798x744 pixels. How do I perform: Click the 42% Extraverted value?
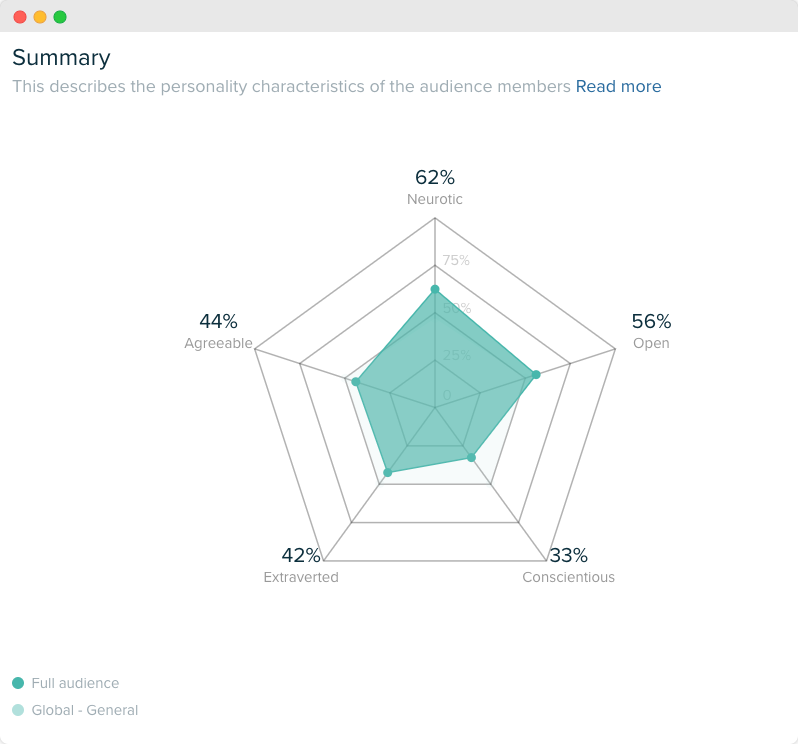[301, 555]
